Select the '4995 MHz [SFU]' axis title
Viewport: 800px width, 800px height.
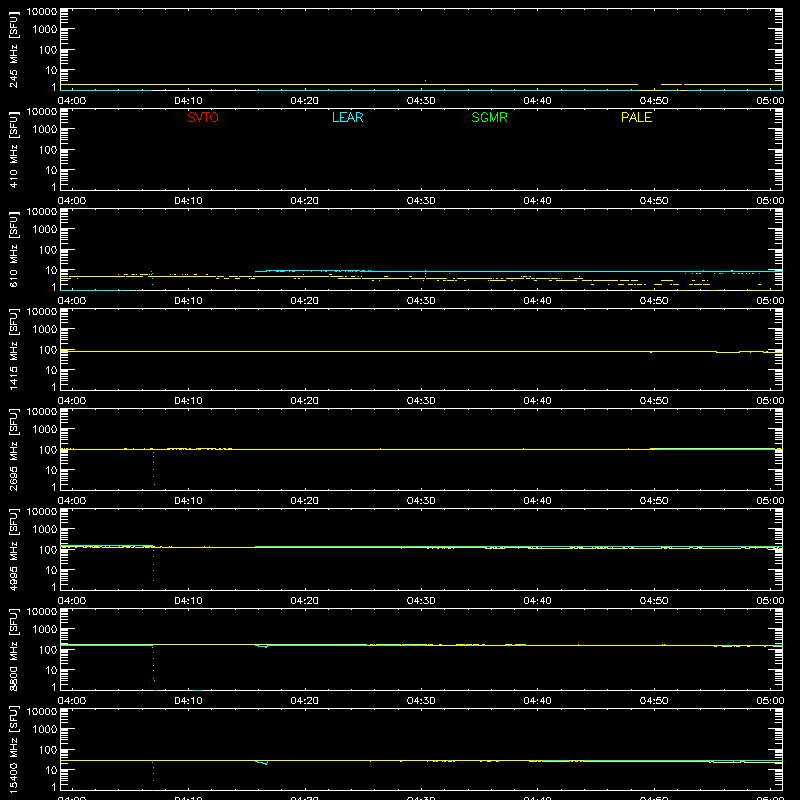point(13,549)
